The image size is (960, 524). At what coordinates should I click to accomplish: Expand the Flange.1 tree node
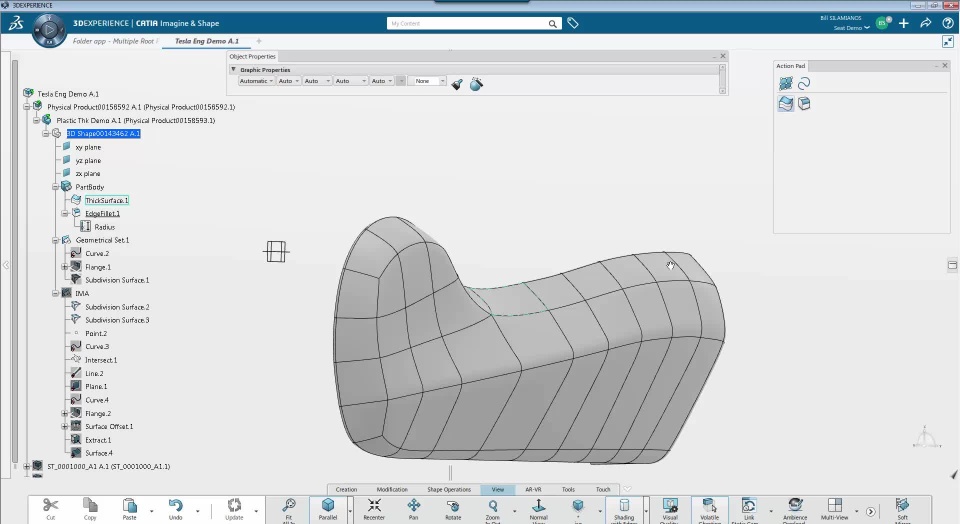[64, 267]
